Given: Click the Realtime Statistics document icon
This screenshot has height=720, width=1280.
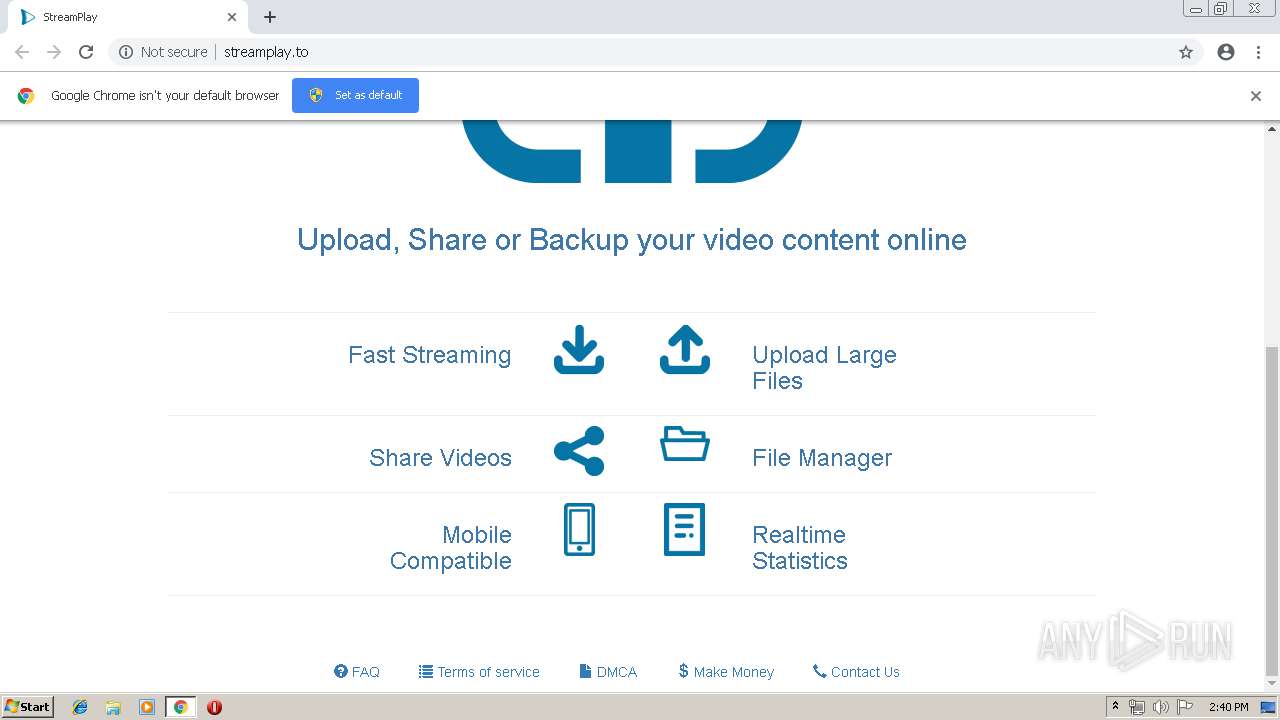Looking at the screenshot, I should pyautogui.click(x=685, y=529).
